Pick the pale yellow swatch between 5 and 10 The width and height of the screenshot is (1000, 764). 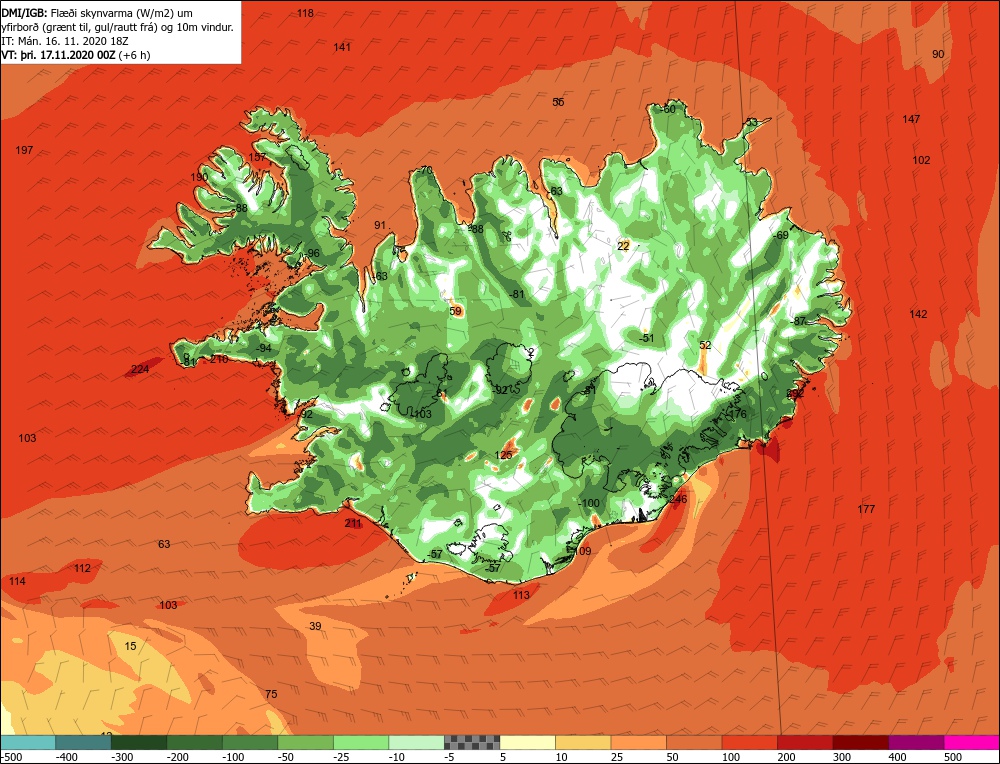[527, 742]
